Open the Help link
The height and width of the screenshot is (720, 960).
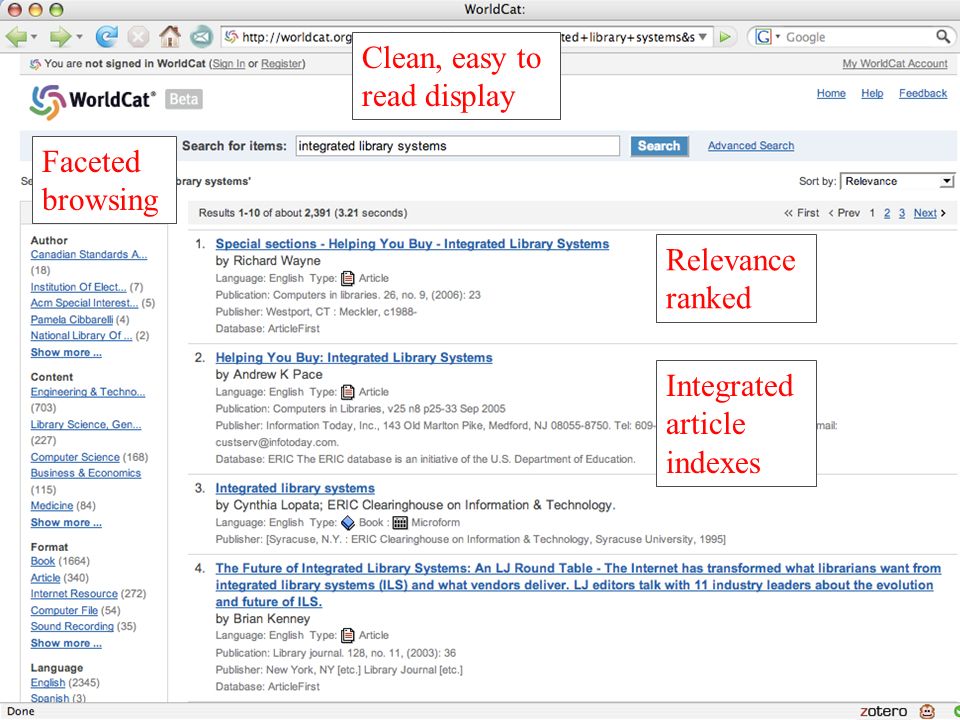tap(872, 93)
